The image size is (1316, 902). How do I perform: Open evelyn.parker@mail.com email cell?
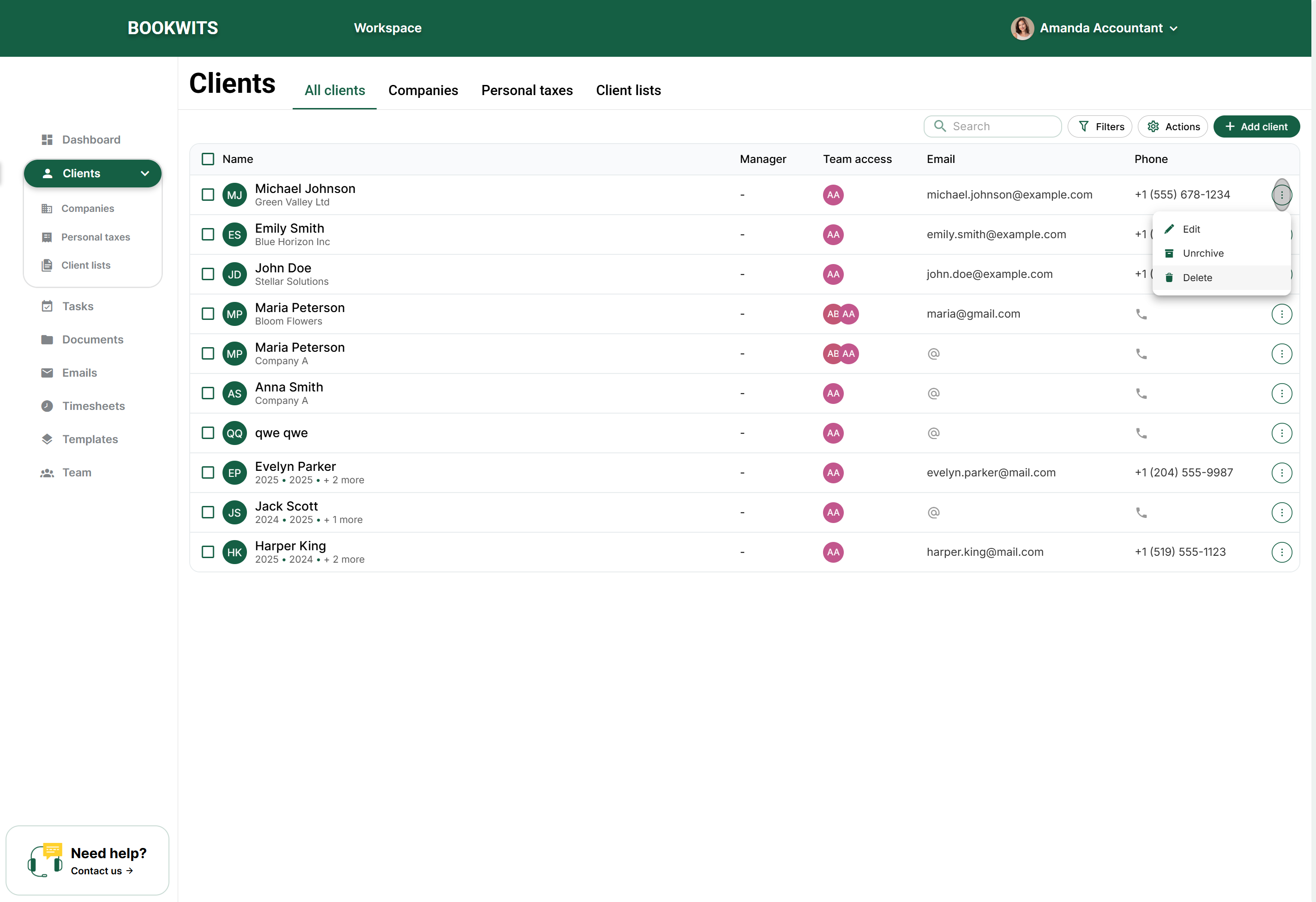(991, 472)
